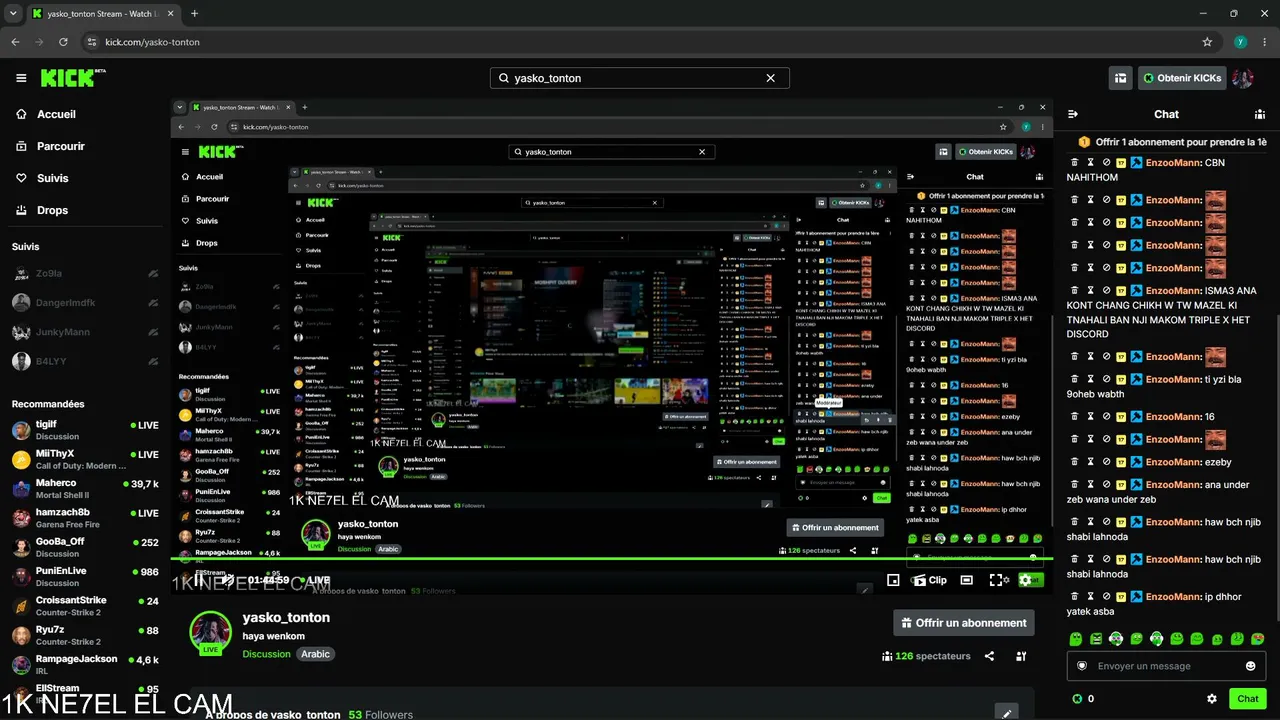
Task: Open the stream tools icon beside share
Action: coord(1021,656)
